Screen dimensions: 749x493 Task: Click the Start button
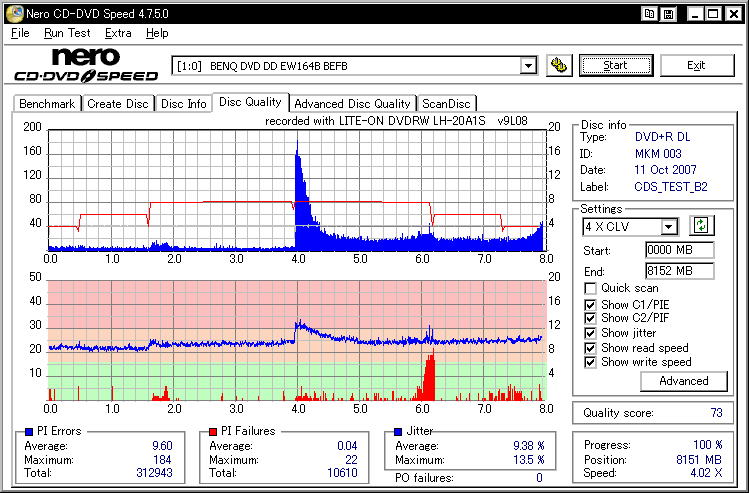click(616, 65)
